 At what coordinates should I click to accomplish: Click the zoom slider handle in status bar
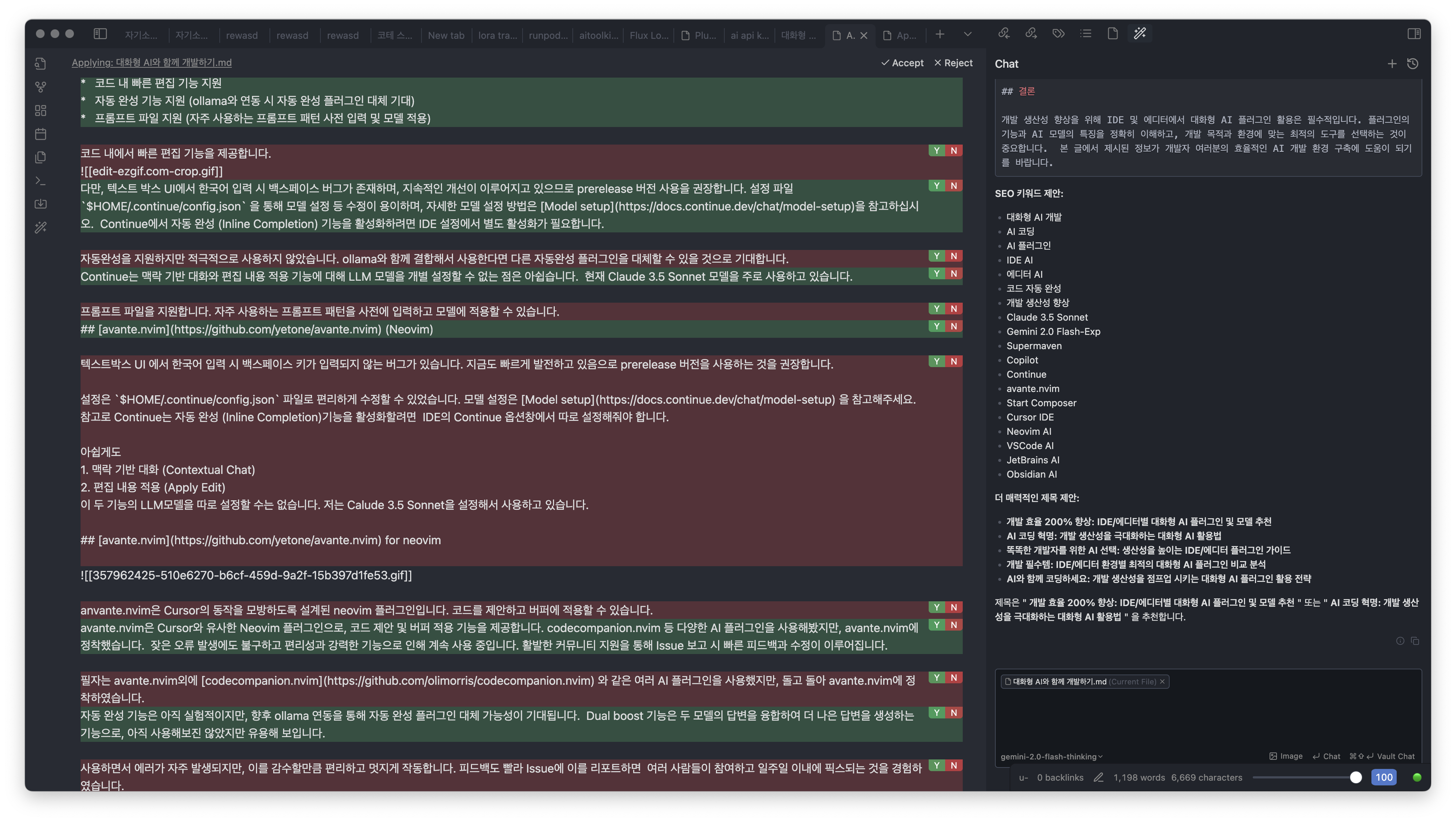(1355, 777)
